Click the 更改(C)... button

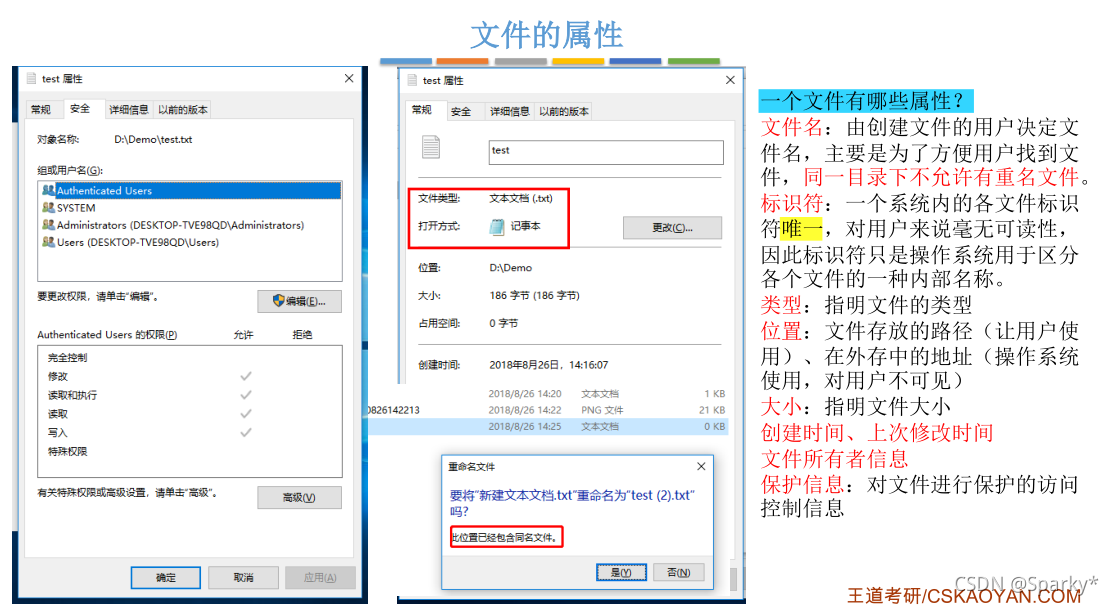tap(672, 228)
